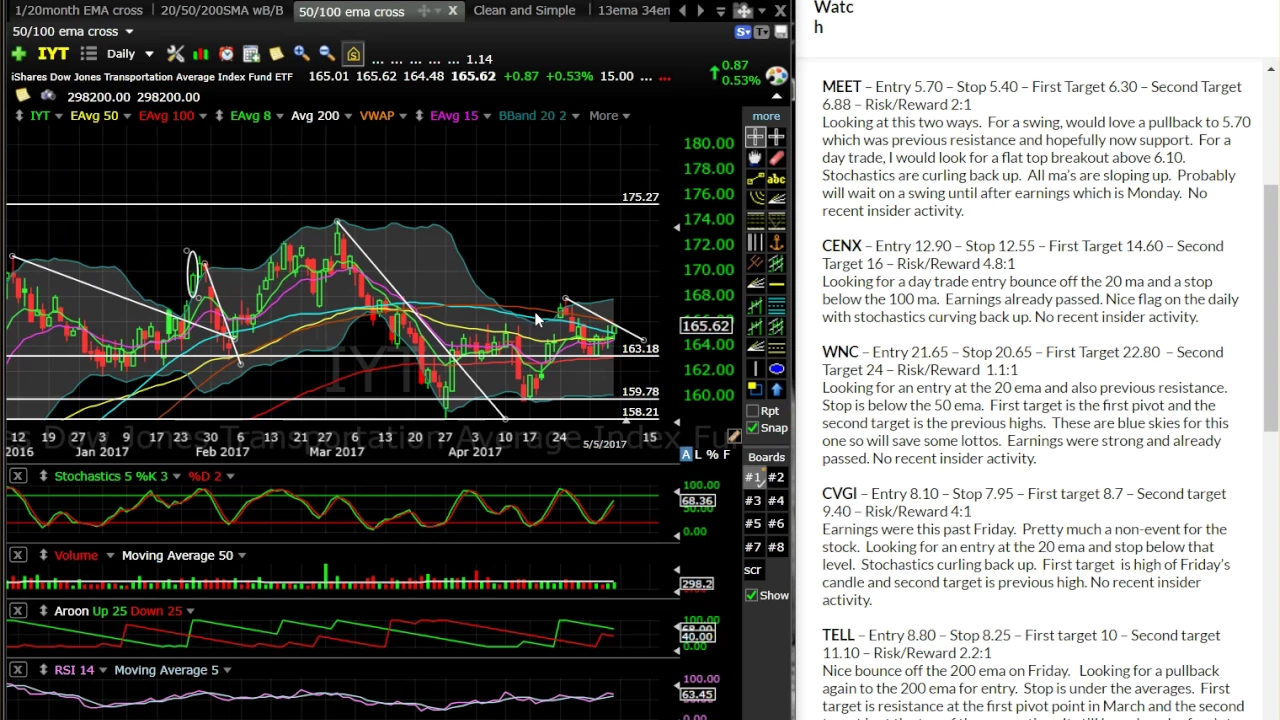Click the camera snapshot icon
The image size is (1280, 720).
[47, 96]
